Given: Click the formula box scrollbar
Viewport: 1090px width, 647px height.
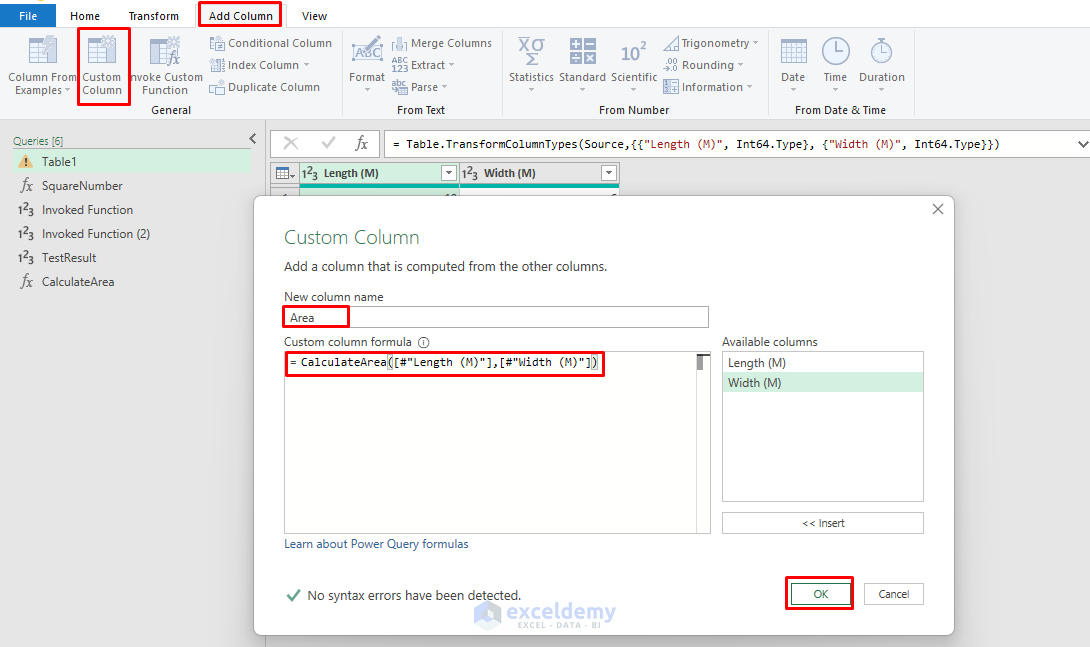Looking at the screenshot, I should (x=703, y=443).
